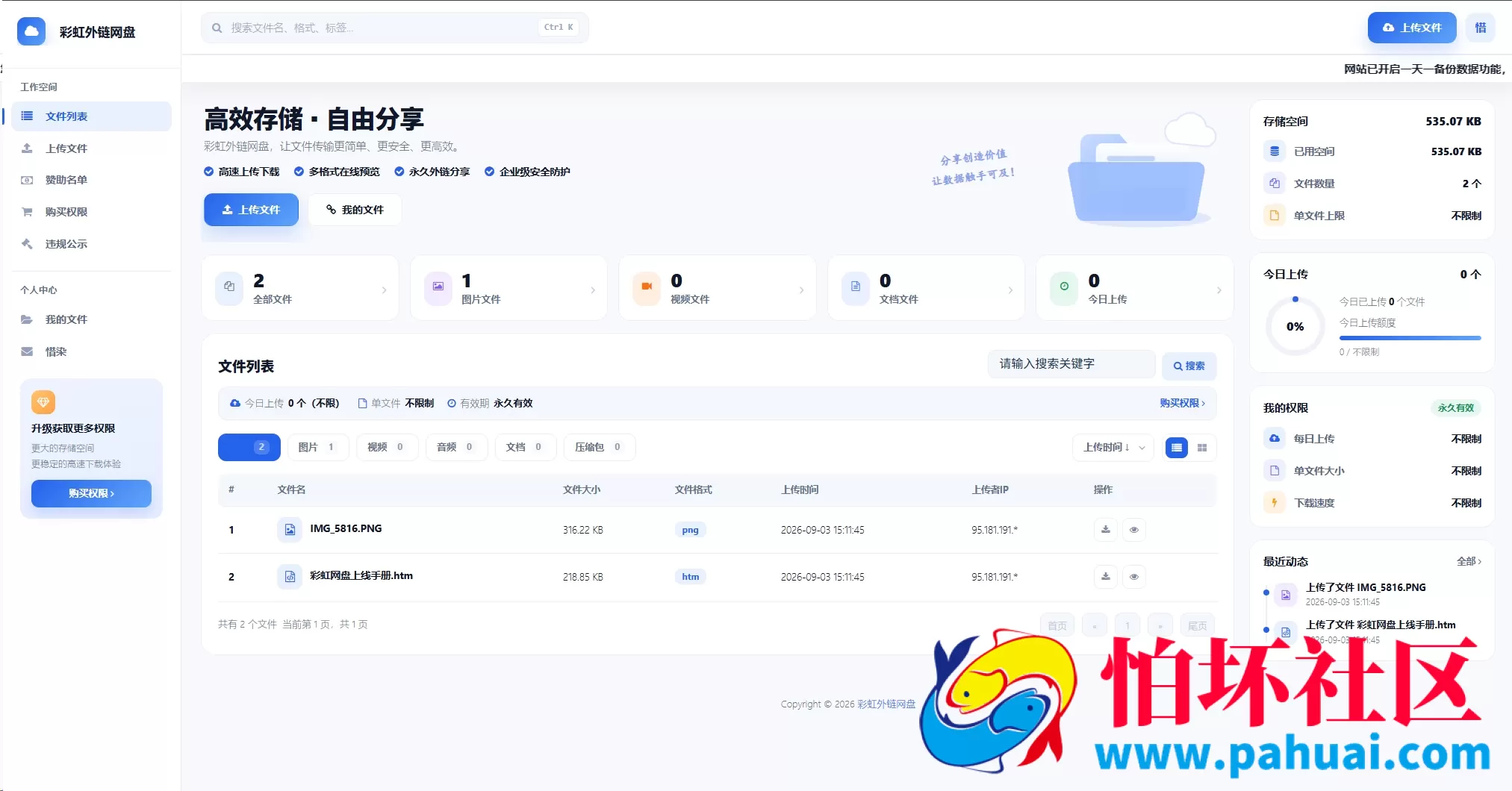
Task: Click the file icon for IMG_5816.PNG
Action: 290,530
